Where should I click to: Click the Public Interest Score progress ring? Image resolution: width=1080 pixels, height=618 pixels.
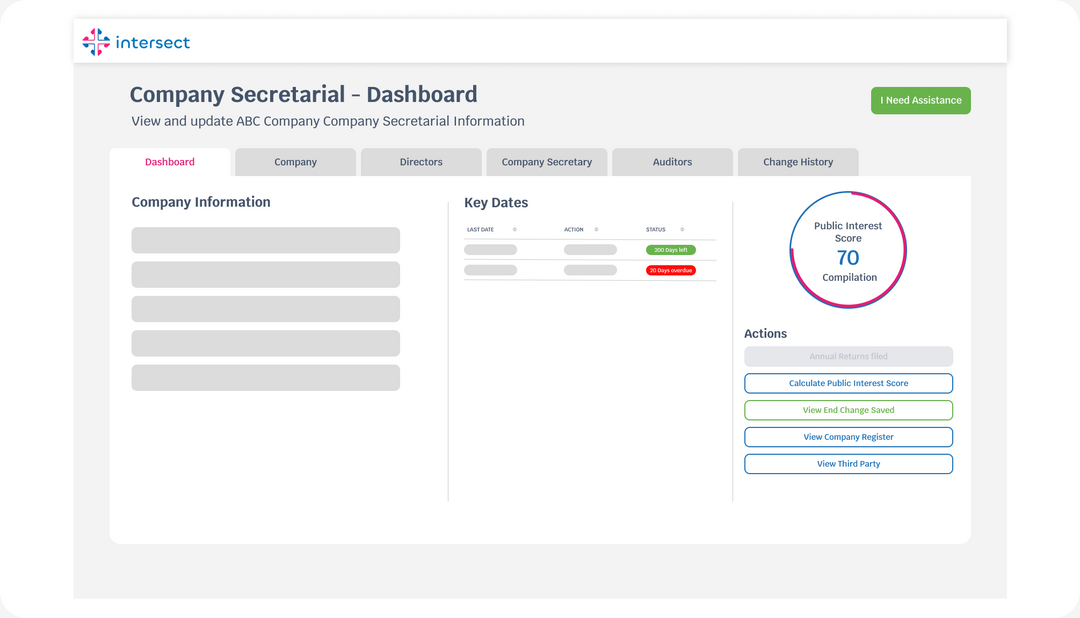point(848,250)
